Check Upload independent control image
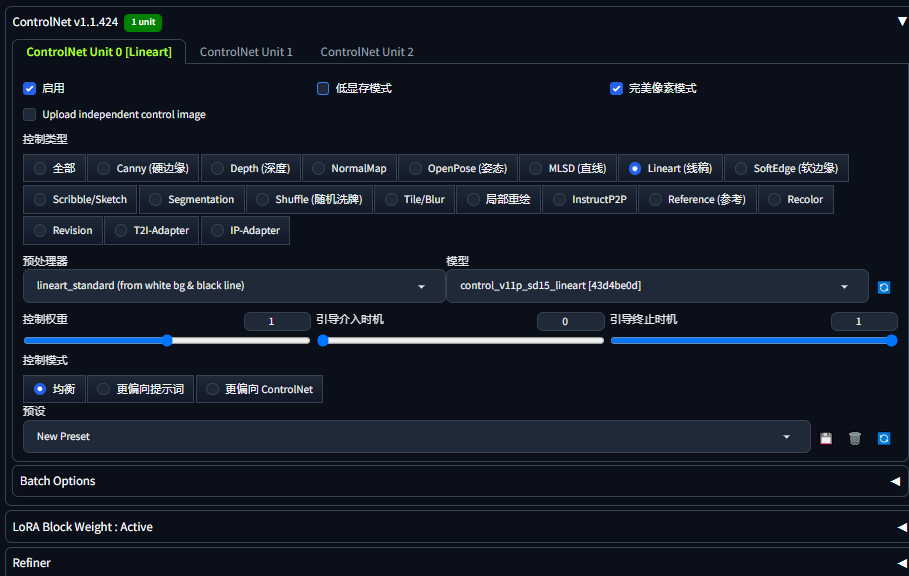Image resolution: width=909 pixels, height=576 pixels. click(x=29, y=113)
